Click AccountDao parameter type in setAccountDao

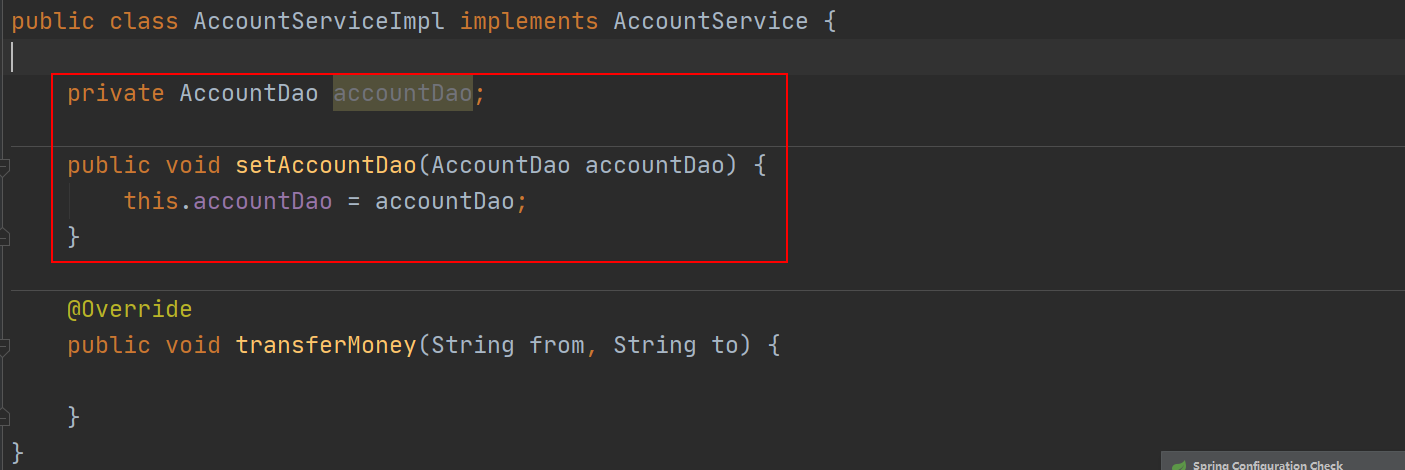501,165
